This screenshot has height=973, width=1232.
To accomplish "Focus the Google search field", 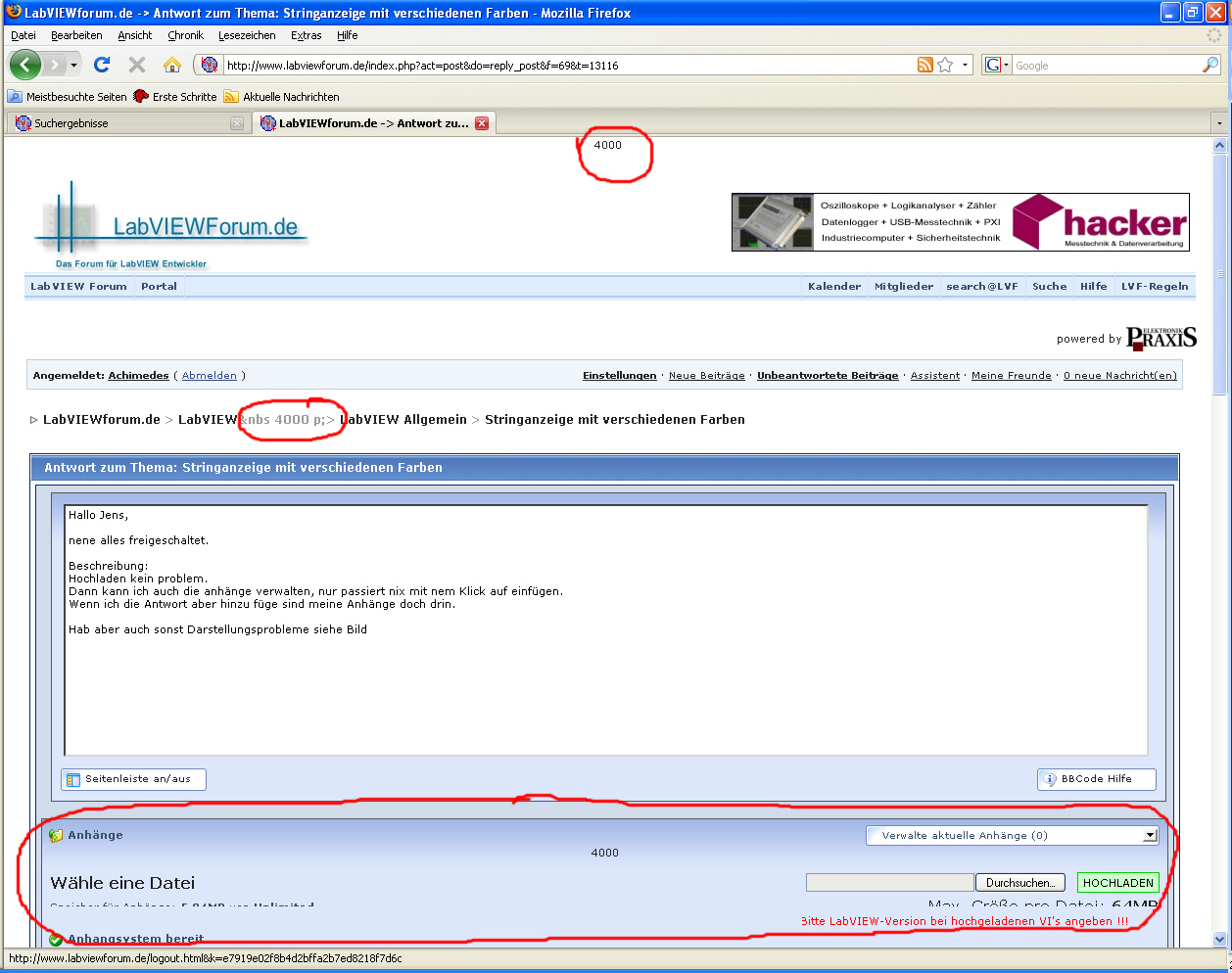I will tap(1107, 66).
